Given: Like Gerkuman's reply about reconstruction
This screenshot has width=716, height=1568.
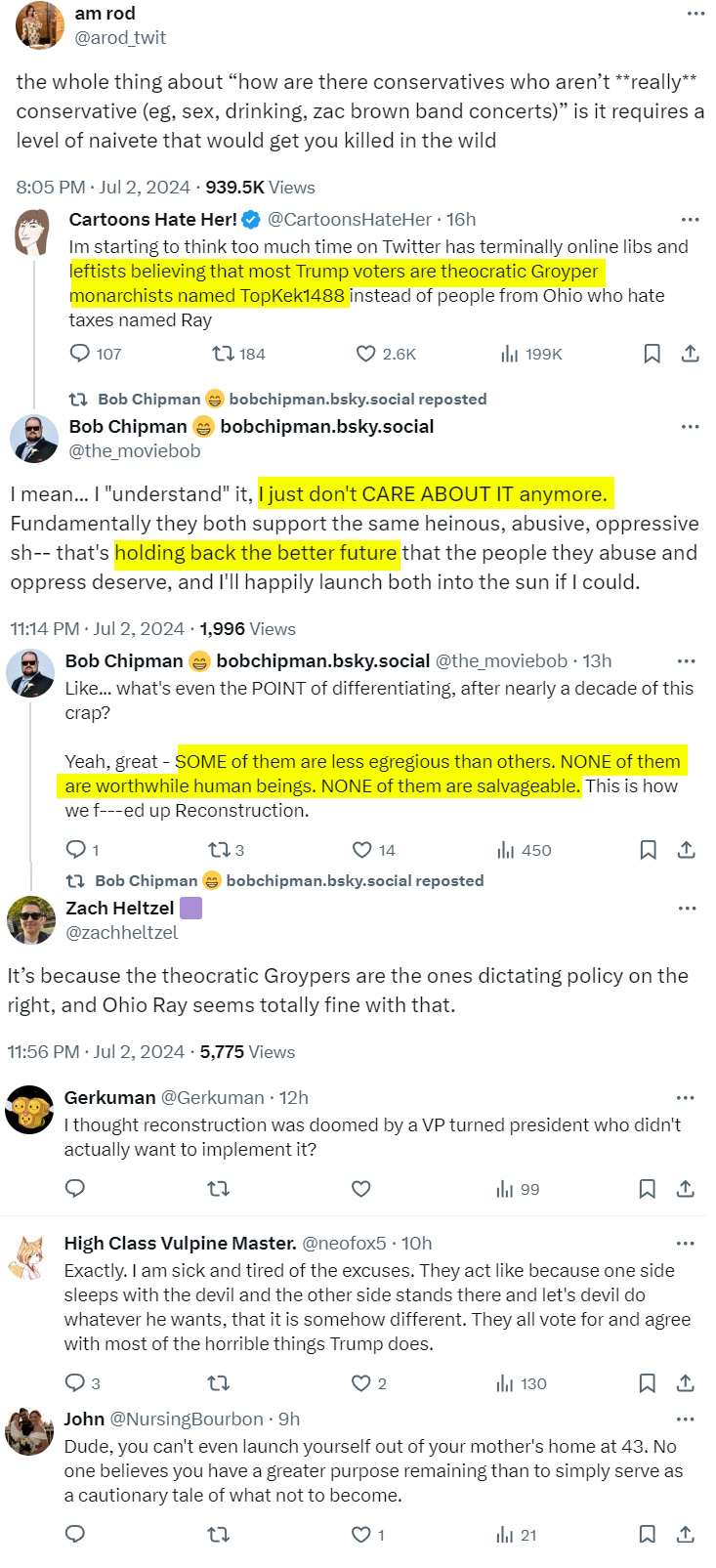Looking at the screenshot, I should tap(361, 1189).
